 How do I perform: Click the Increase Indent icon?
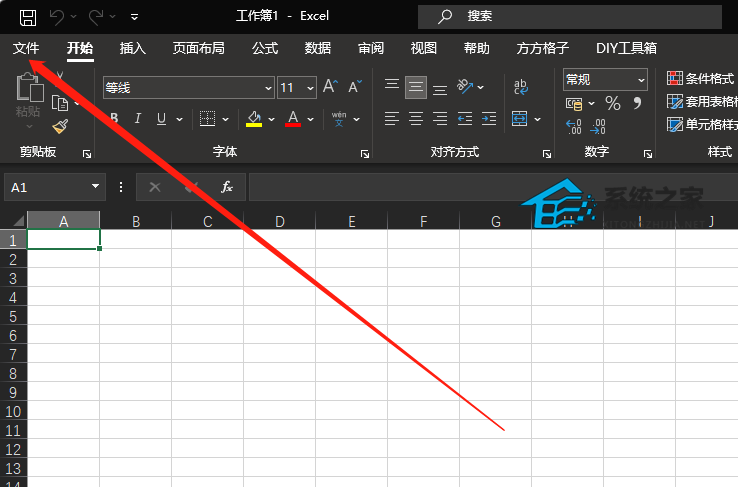(x=489, y=119)
